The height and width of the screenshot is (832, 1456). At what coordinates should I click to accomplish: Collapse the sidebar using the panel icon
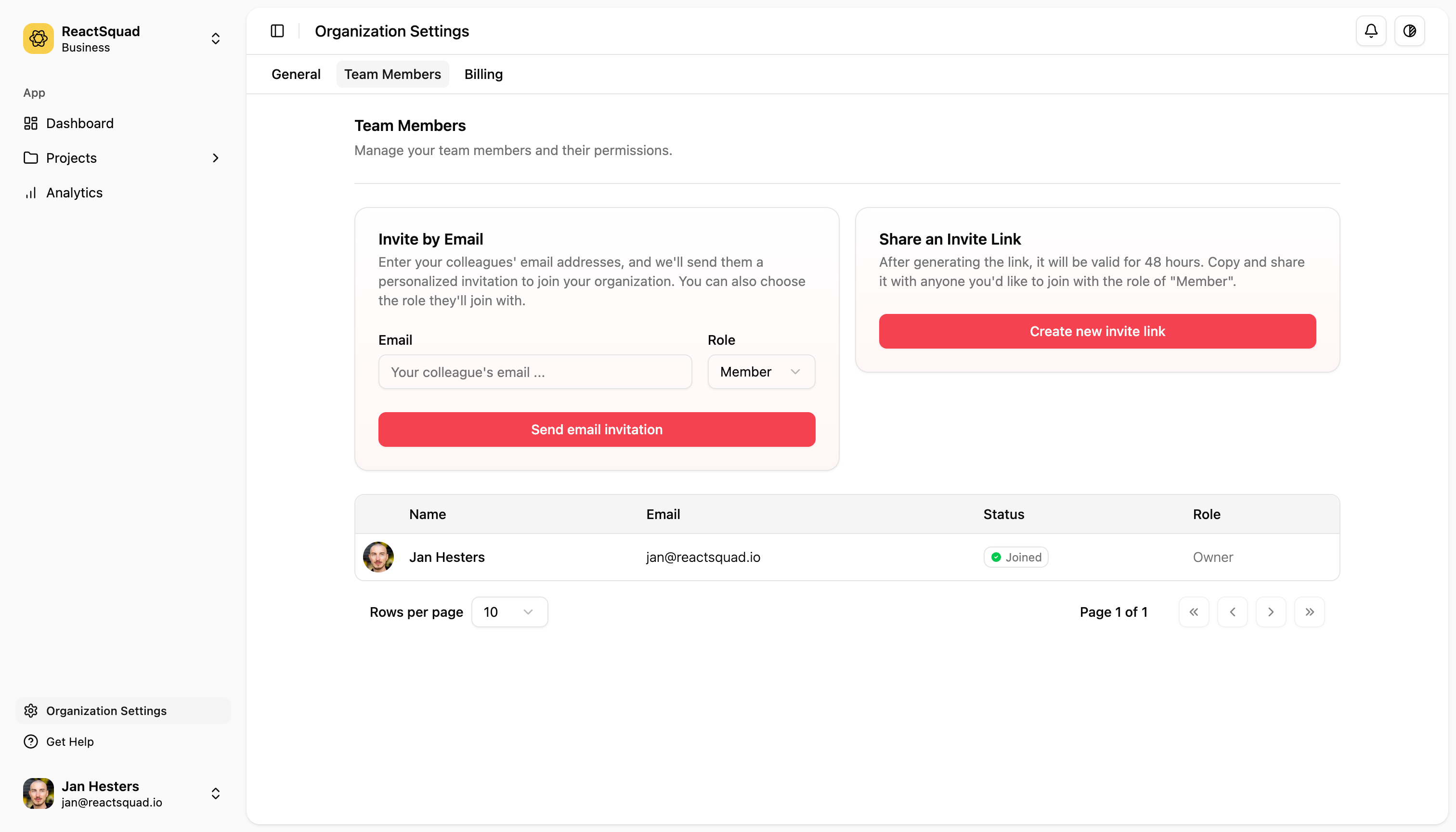point(277,31)
